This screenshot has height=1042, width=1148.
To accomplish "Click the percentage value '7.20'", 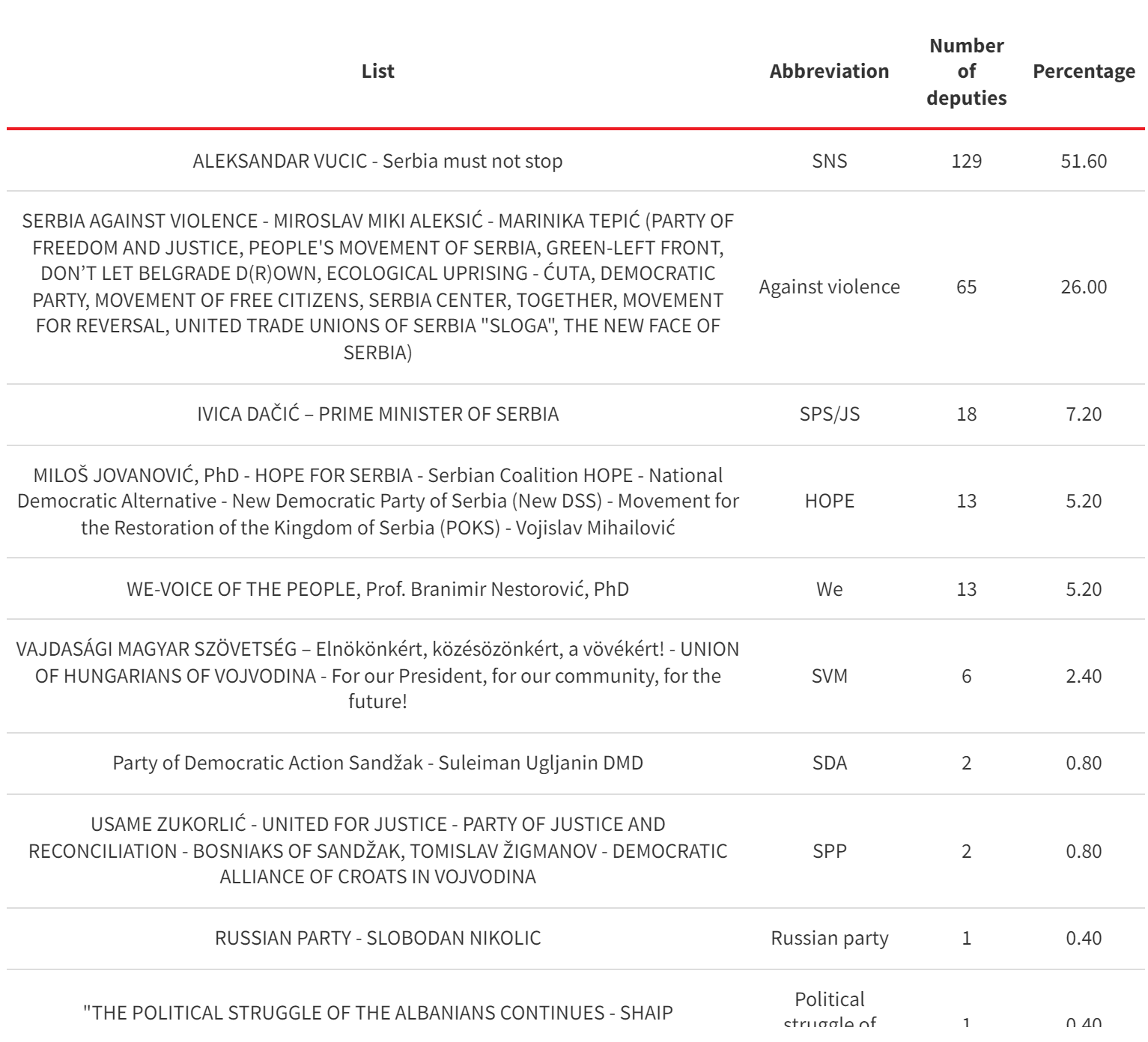I will (x=1084, y=414).
